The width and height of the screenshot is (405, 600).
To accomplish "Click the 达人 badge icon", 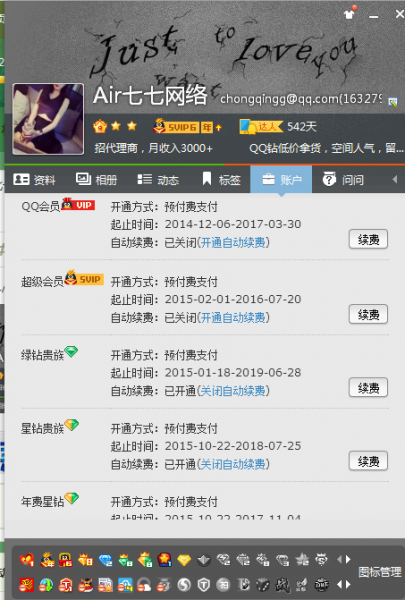I will tap(260, 126).
